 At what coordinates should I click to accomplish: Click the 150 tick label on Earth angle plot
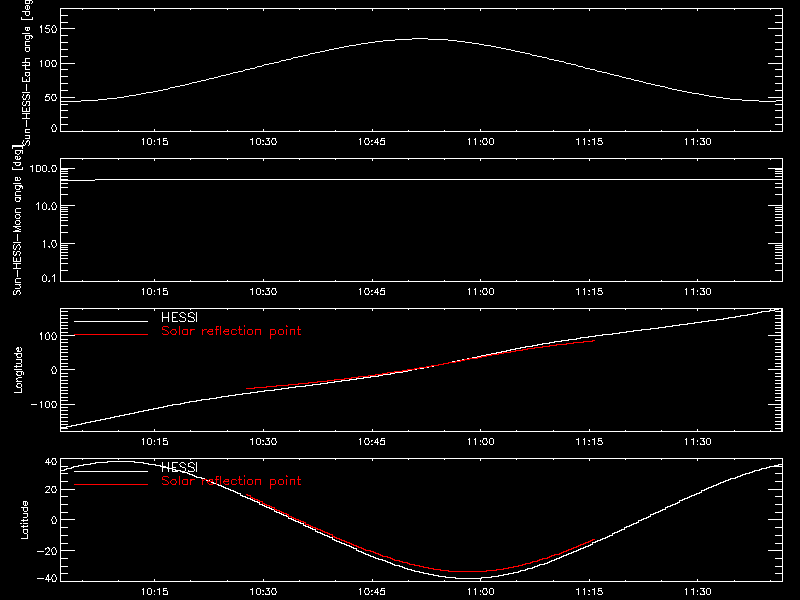coord(48,29)
